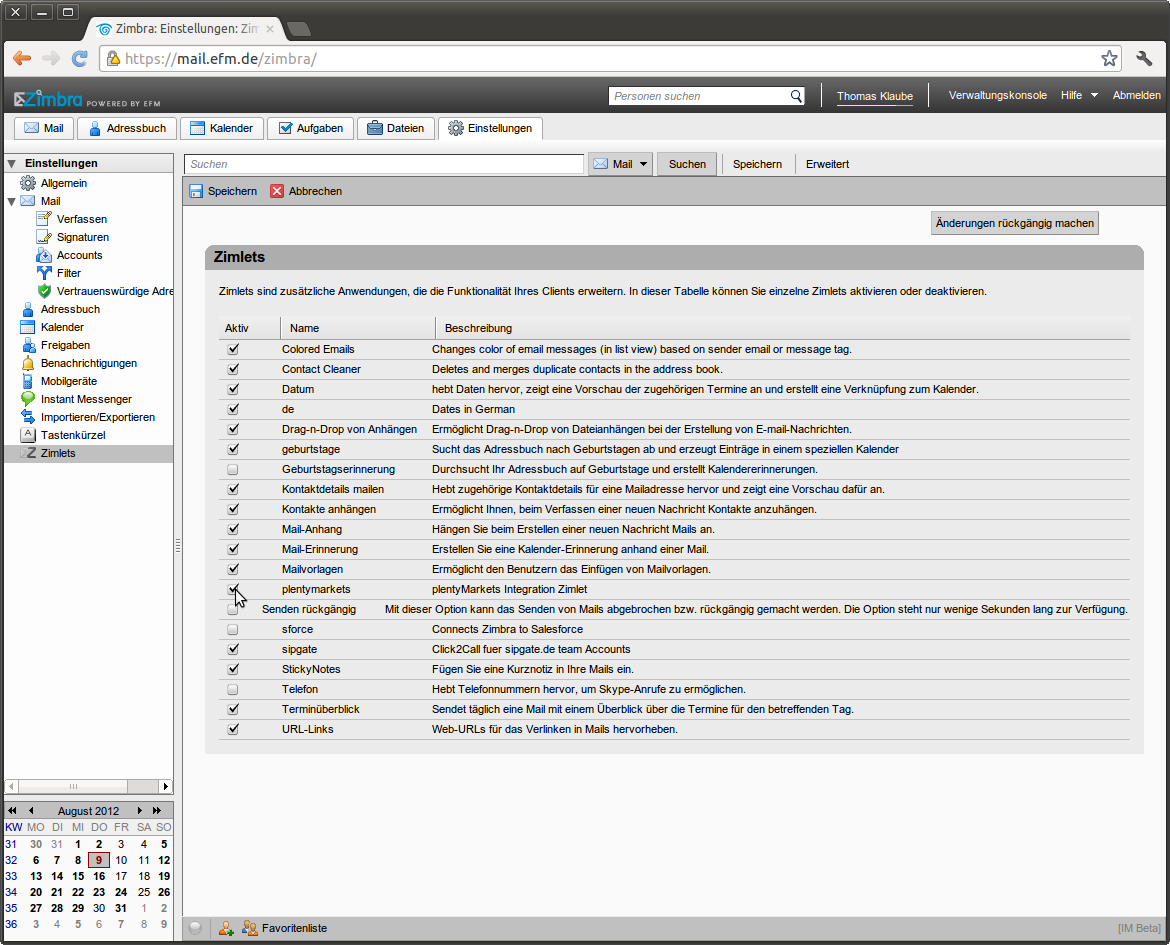Open the Mail search type dropdown
This screenshot has width=1170, height=945.
pos(621,164)
